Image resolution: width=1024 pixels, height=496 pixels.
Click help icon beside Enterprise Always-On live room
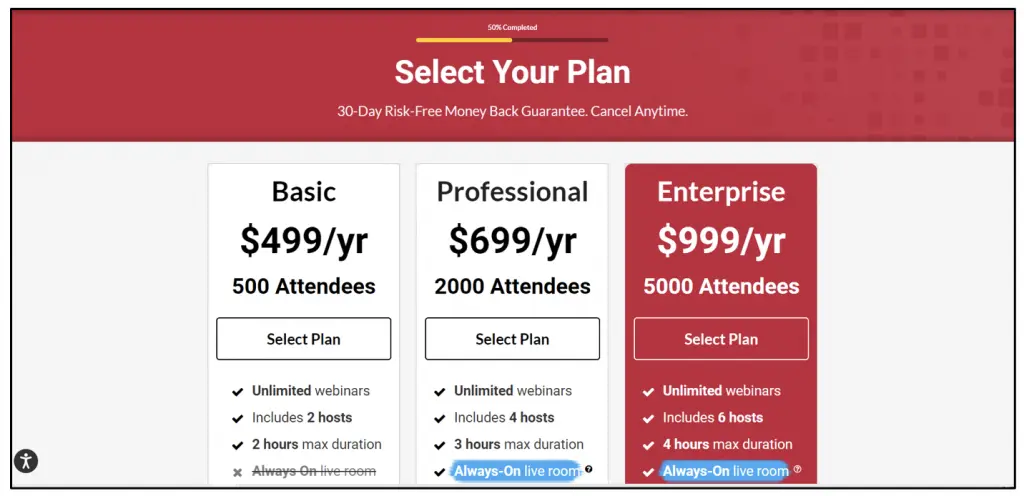[x=797, y=469]
